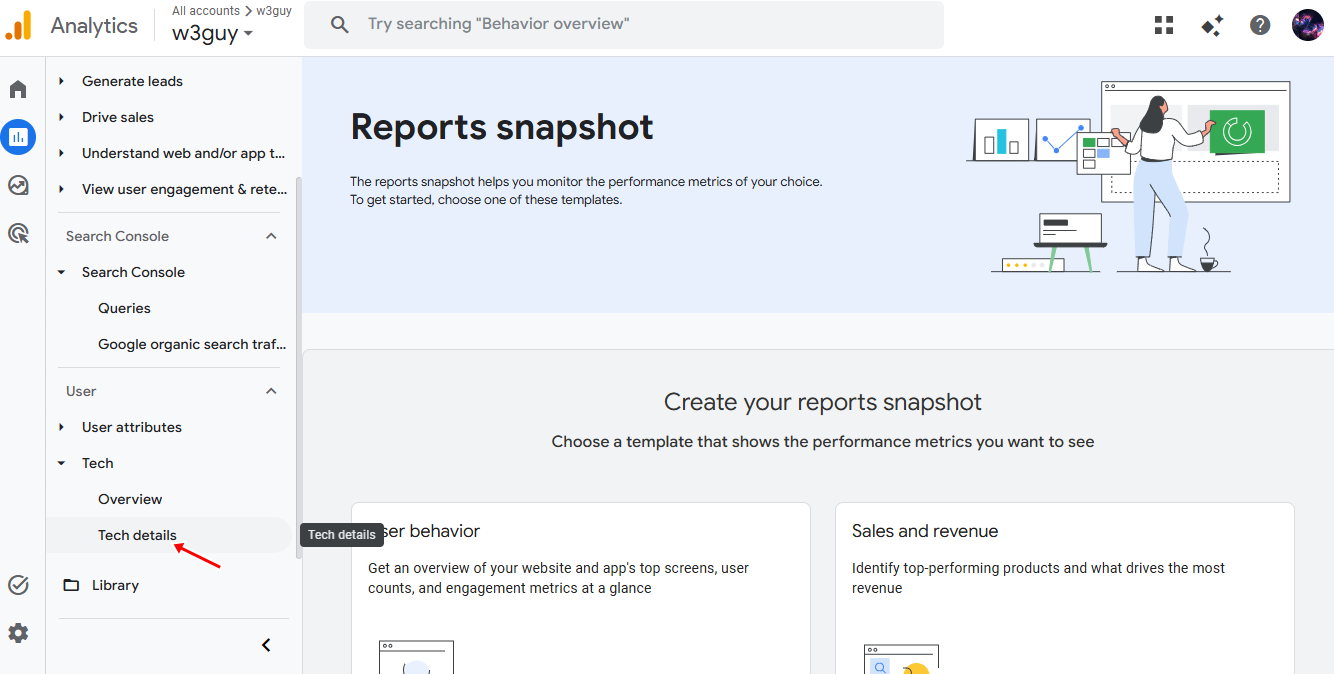Collapse the Search Console section chevron
1334x674 pixels.
coord(271,236)
